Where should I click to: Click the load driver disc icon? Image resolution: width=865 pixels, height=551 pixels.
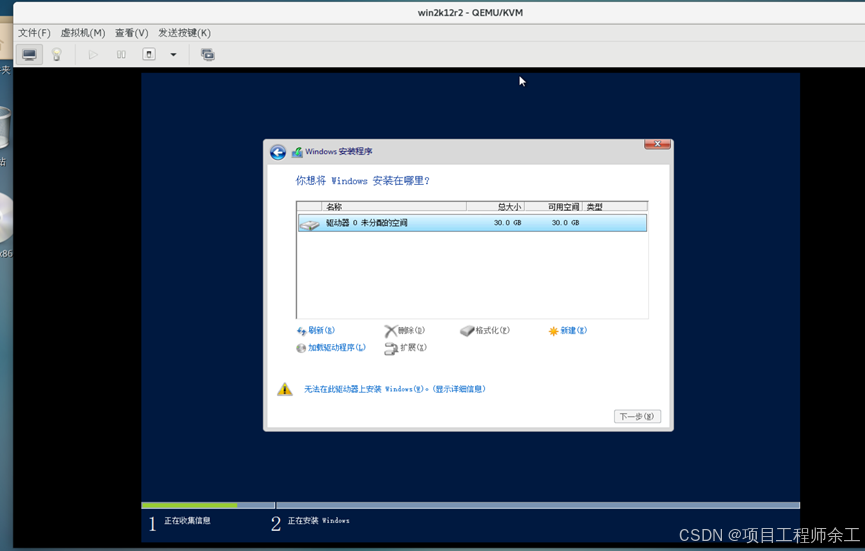(301, 348)
